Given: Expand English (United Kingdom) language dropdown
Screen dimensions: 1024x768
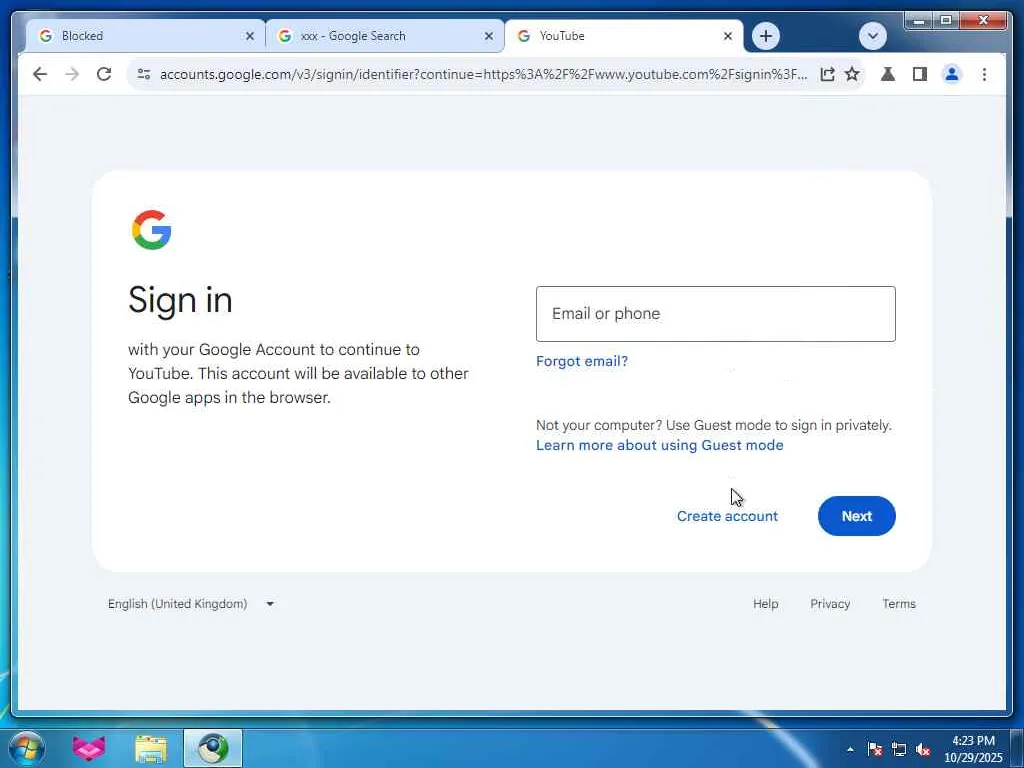Looking at the screenshot, I should 191,604.
